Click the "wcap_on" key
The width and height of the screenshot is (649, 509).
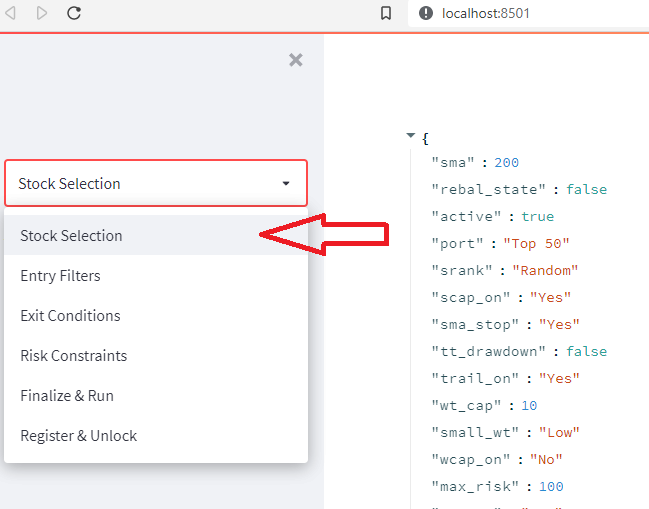tap(471, 459)
